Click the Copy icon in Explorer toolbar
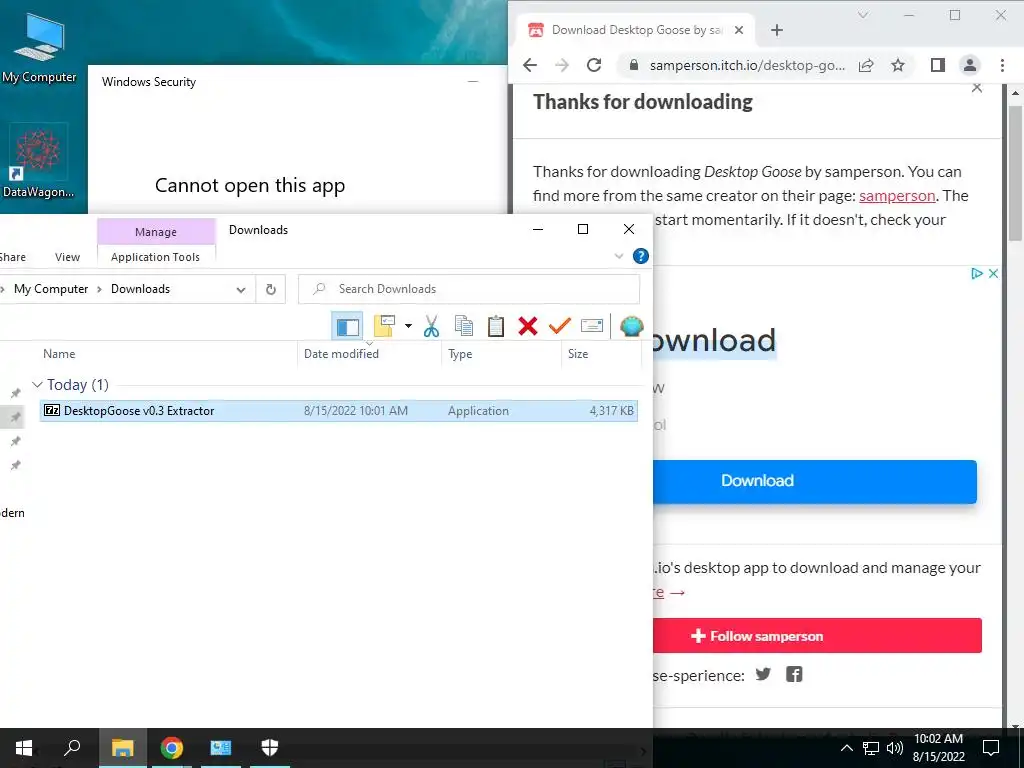The height and width of the screenshot is (768, 1024). pos(464,325)
